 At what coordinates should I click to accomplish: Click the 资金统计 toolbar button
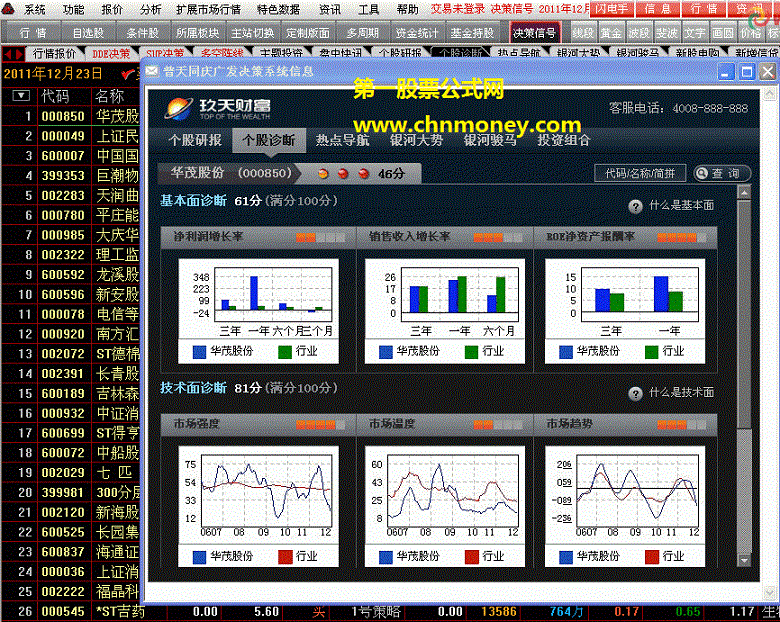pos(416,33)
